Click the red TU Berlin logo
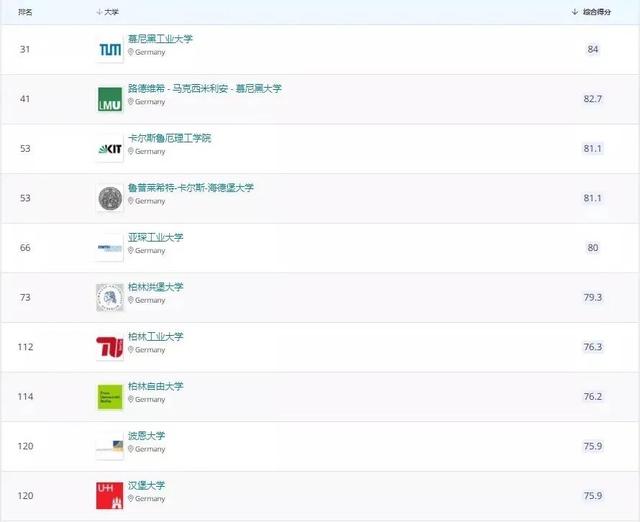640x522 pixels. pos(109,347)
